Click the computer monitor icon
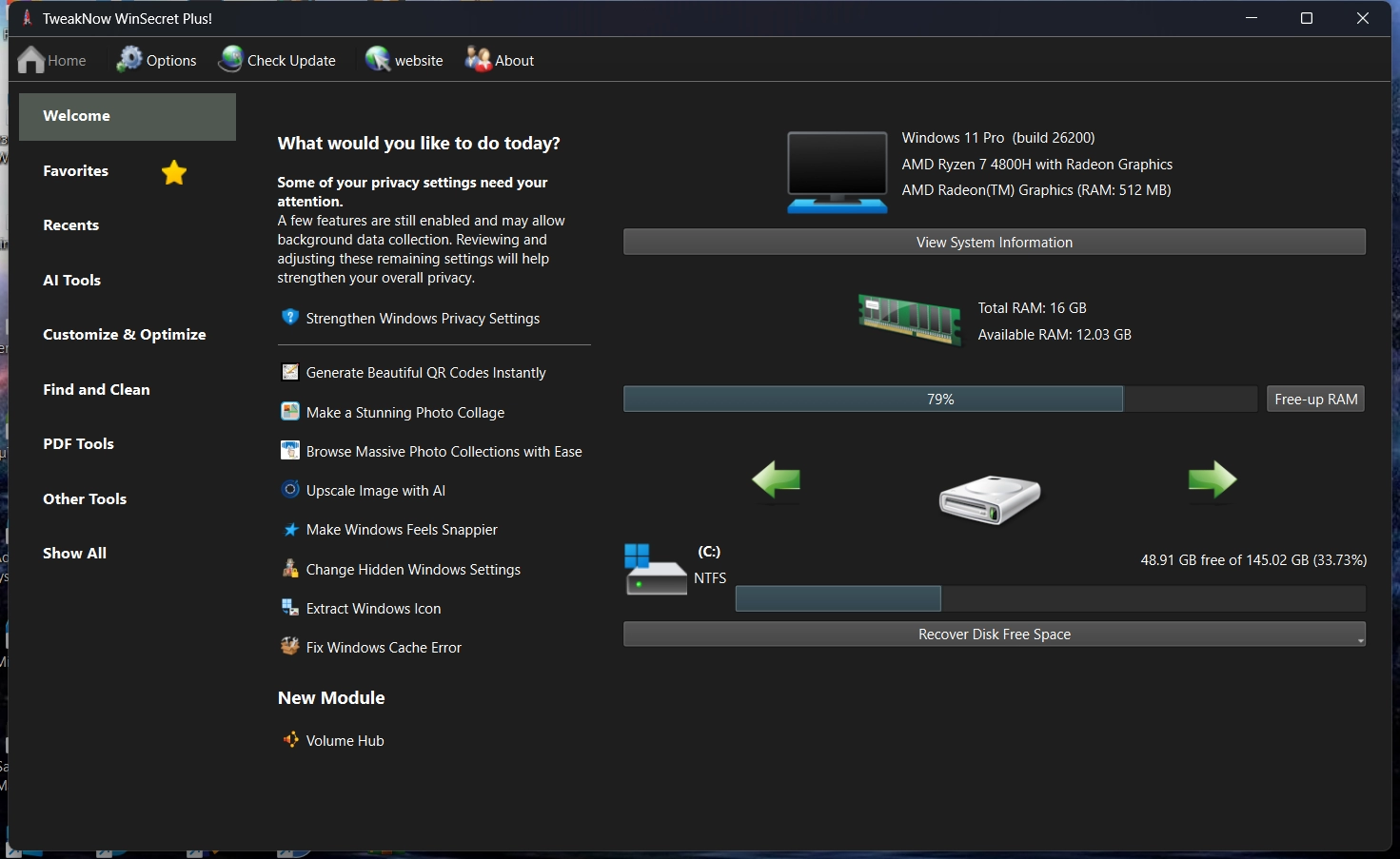Viewport: 1400px width, 859px height. coord(838,172)
